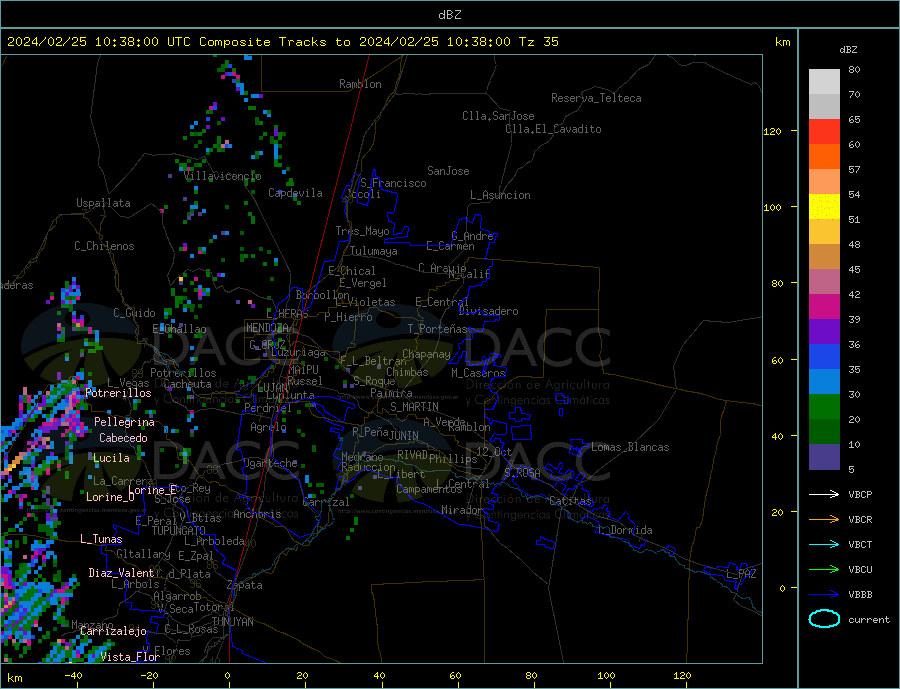Click the Vista_Flor label
Screen dimensions: 900x689
[x=130, y=657]
